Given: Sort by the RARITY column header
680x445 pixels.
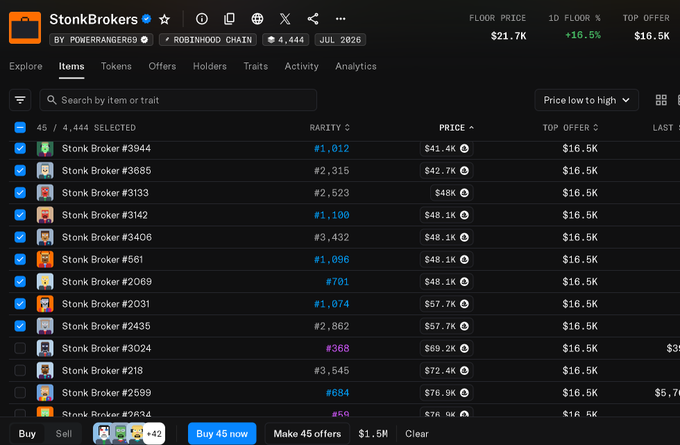Looking at the screenshot, I should (330, 128).
